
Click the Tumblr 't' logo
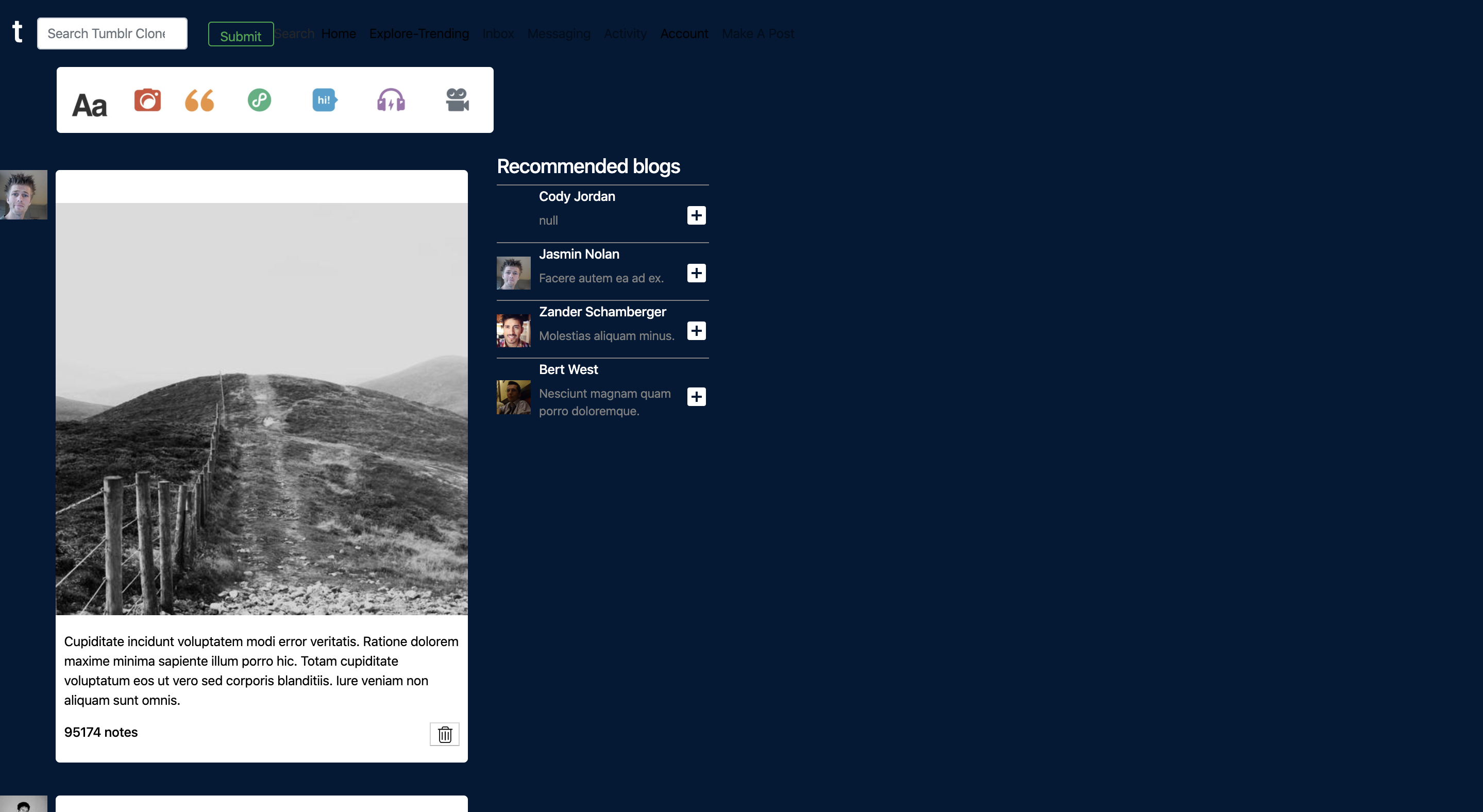pyautogui.click(x=18, y=31)
